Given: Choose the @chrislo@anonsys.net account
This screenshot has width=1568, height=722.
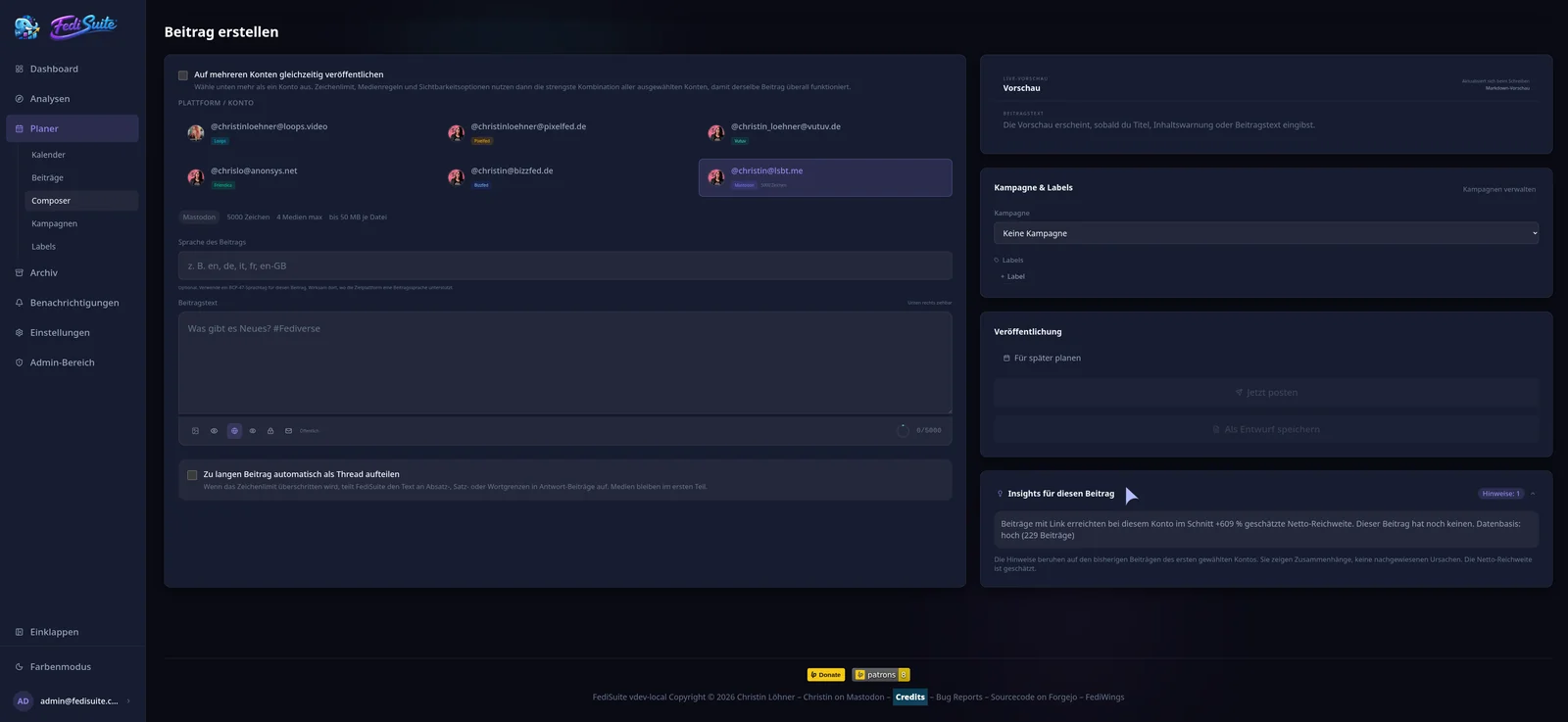Looking at the screenshot, I should click(305, 177).
